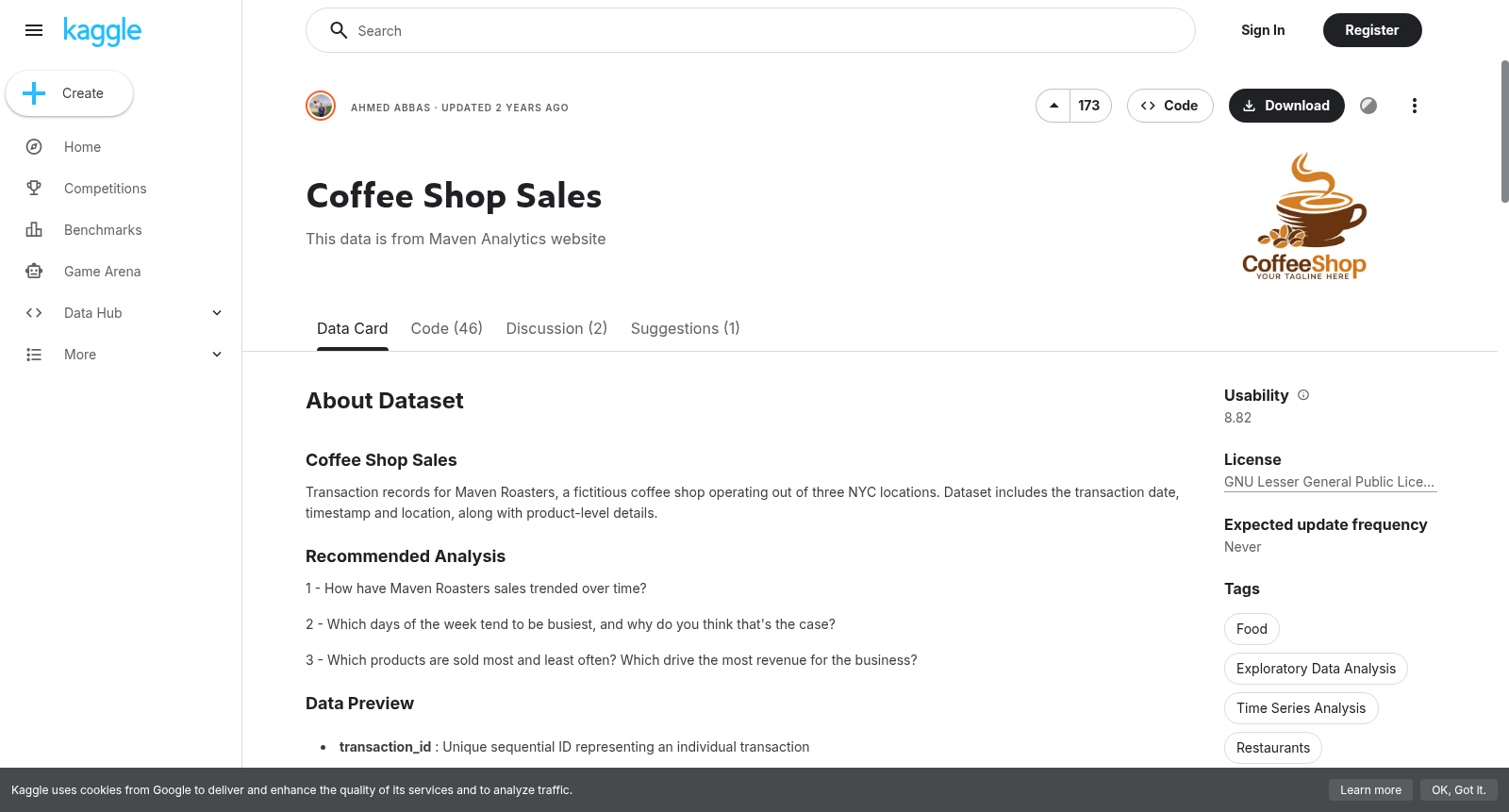Click the Data Hub code brackets icon
This screenshot has width=1509, height=812.
34,313
